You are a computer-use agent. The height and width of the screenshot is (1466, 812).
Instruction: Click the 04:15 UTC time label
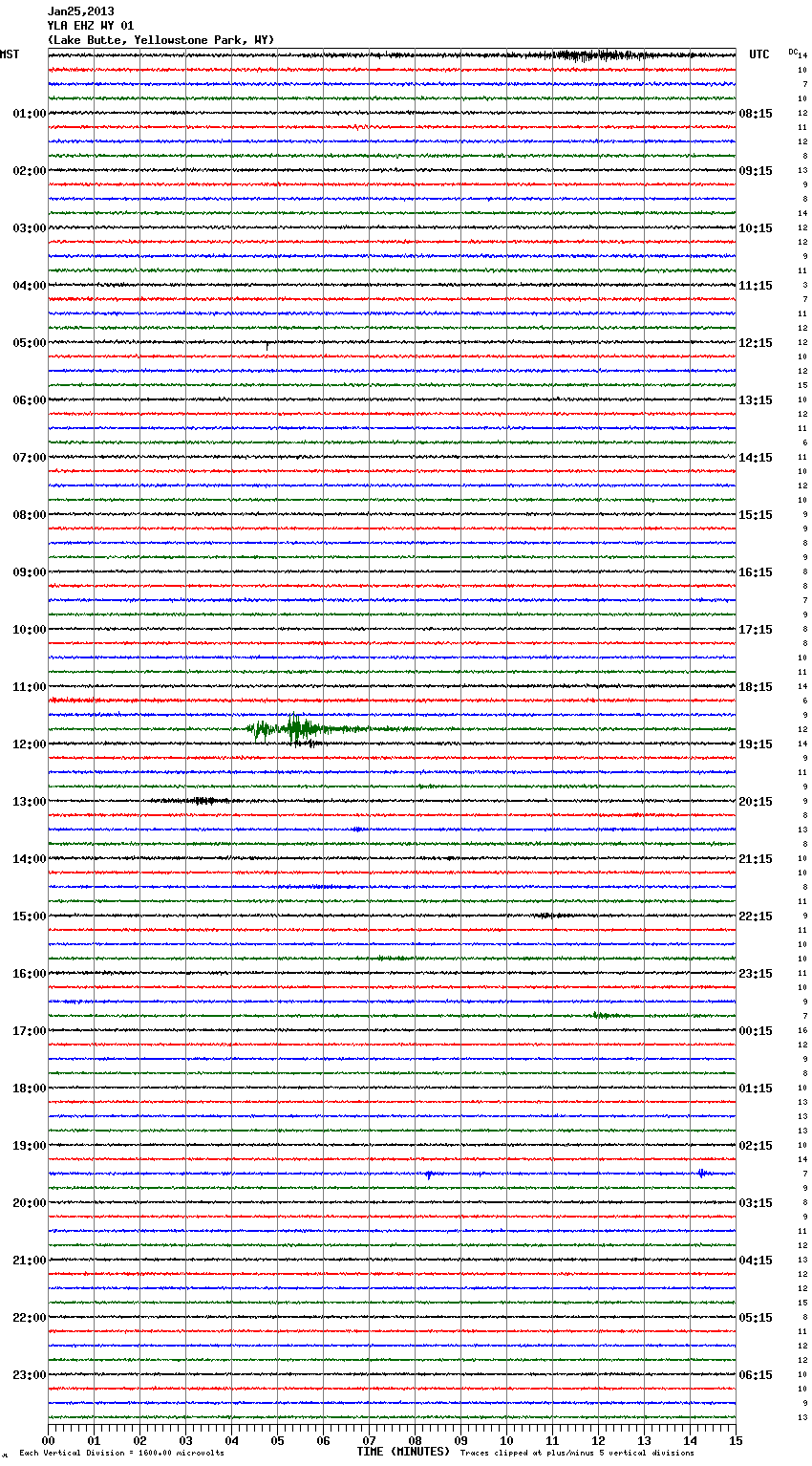[x=756, y=1261]
